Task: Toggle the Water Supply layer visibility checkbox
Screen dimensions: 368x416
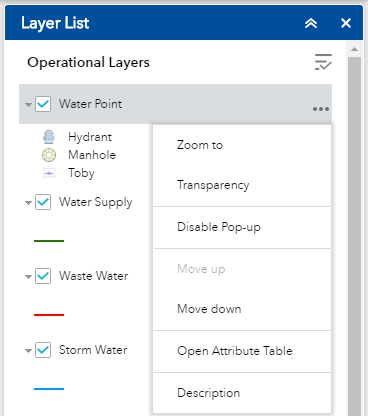Action: pos(43,202)
